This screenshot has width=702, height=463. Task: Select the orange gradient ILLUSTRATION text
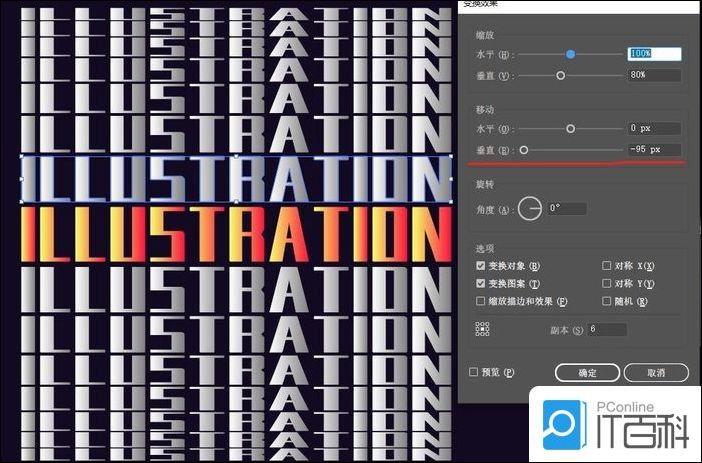[x=236, y=234]
